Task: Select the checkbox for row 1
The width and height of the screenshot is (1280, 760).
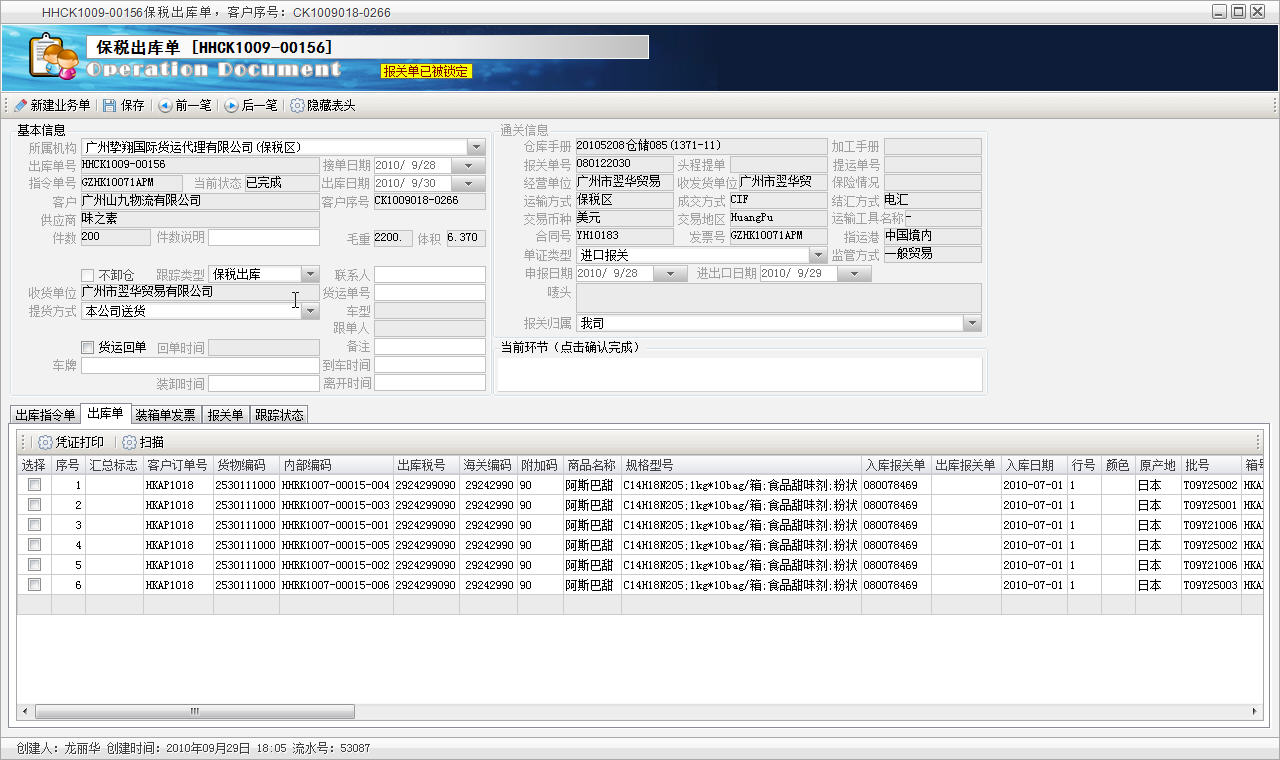Action: coord(35,485)
